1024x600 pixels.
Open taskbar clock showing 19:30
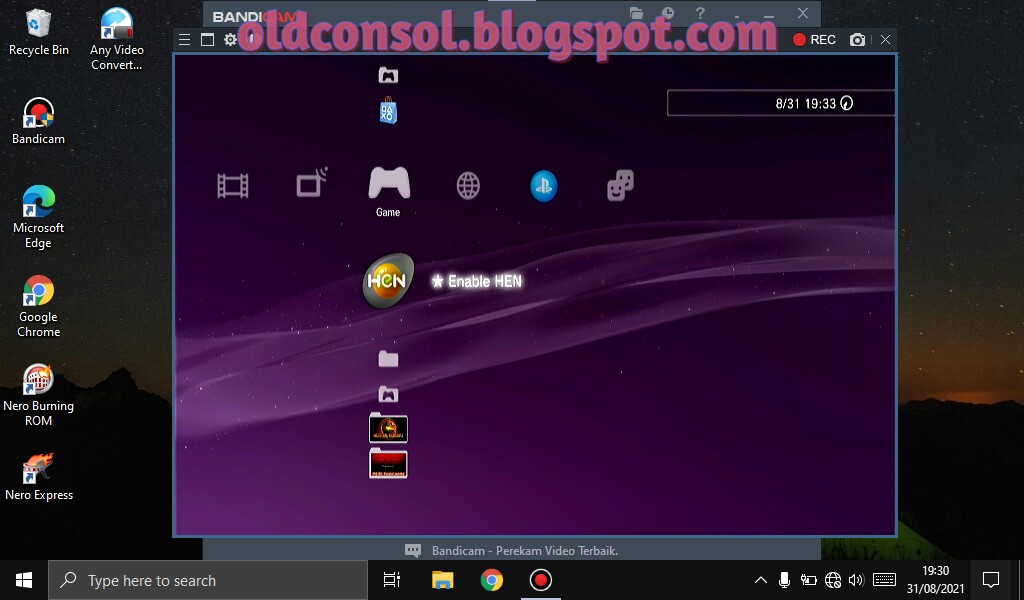tap(935, 580)
